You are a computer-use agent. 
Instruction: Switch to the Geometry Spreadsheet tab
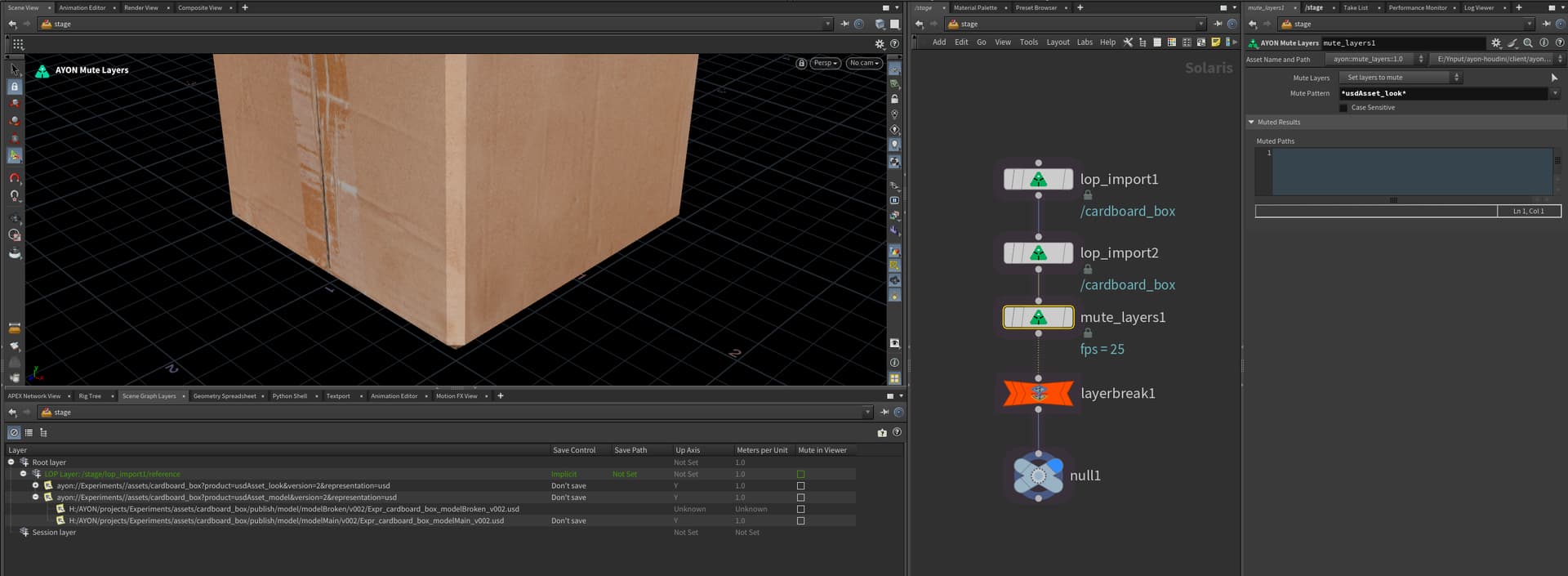tap(225, 396)
